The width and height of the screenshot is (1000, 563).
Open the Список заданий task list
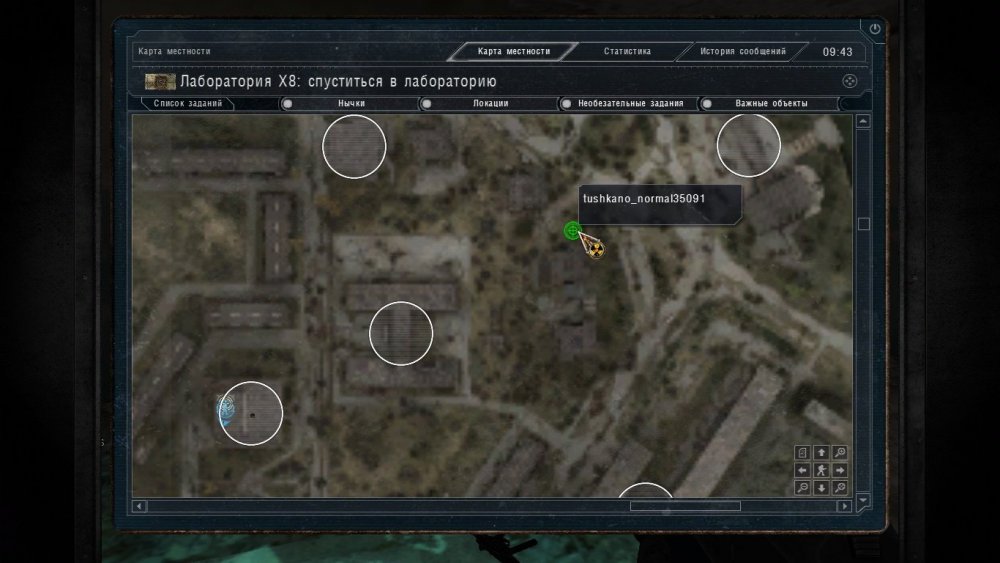188,103
